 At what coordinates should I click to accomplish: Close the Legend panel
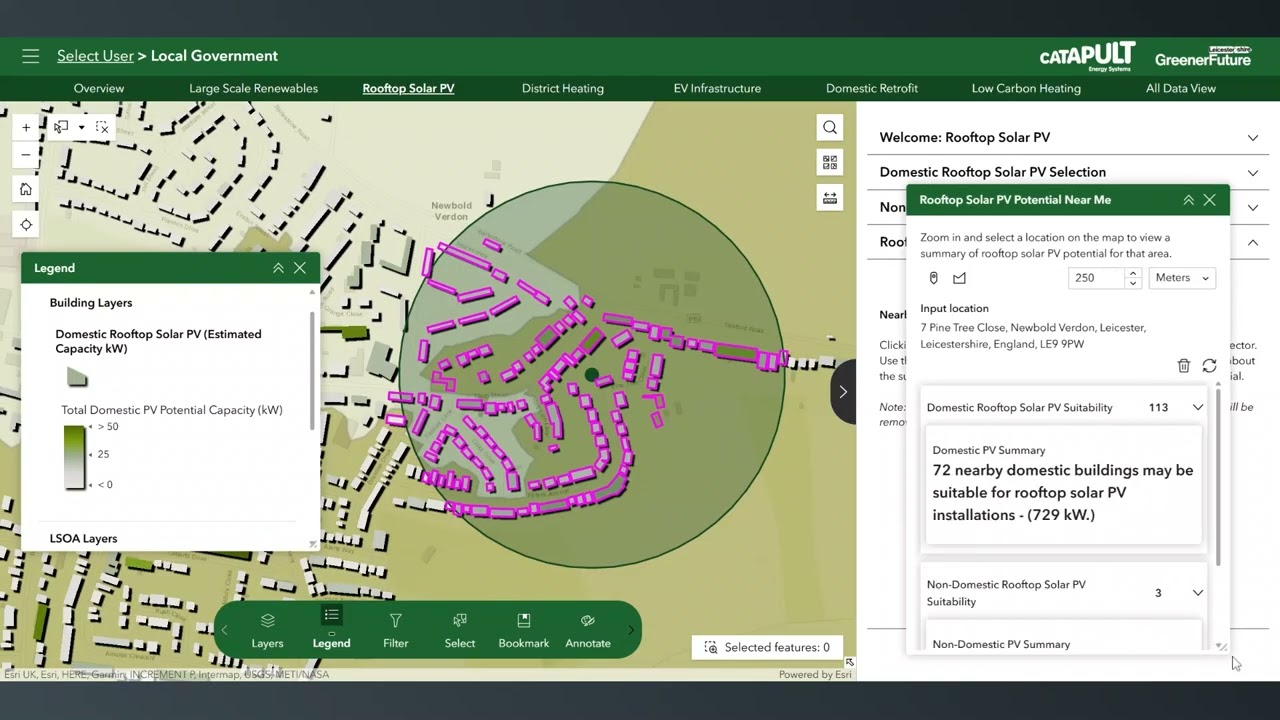[x=300, y=268]
